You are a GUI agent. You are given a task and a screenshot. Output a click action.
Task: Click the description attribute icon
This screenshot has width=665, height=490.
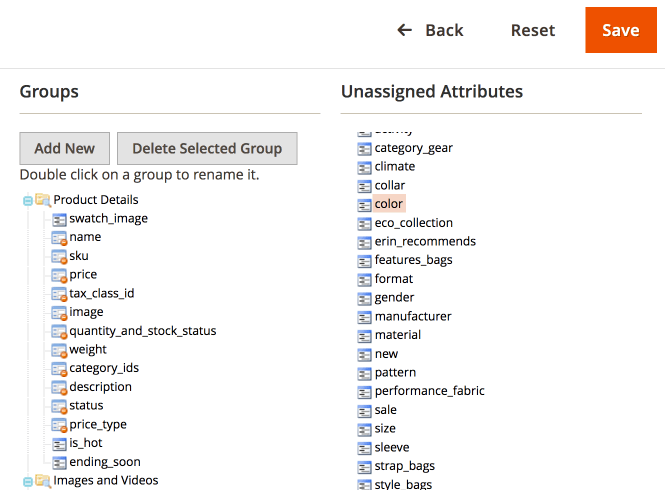point(59,388)
